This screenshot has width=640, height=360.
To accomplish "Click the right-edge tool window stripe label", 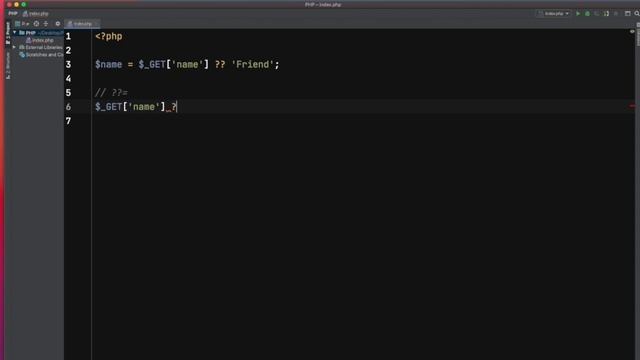I will pos(638,35).
